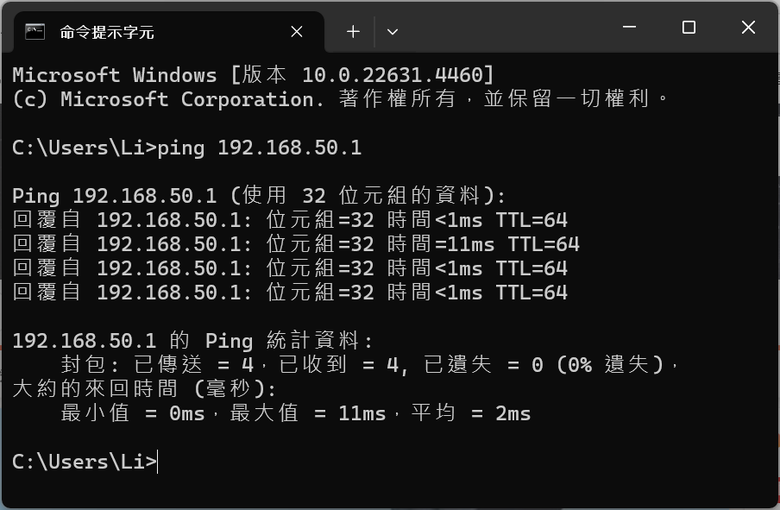Viewport: 780px width, 510px height.
Task: Select the 命令提示字元 tab title
Action: tap(107, 32)
